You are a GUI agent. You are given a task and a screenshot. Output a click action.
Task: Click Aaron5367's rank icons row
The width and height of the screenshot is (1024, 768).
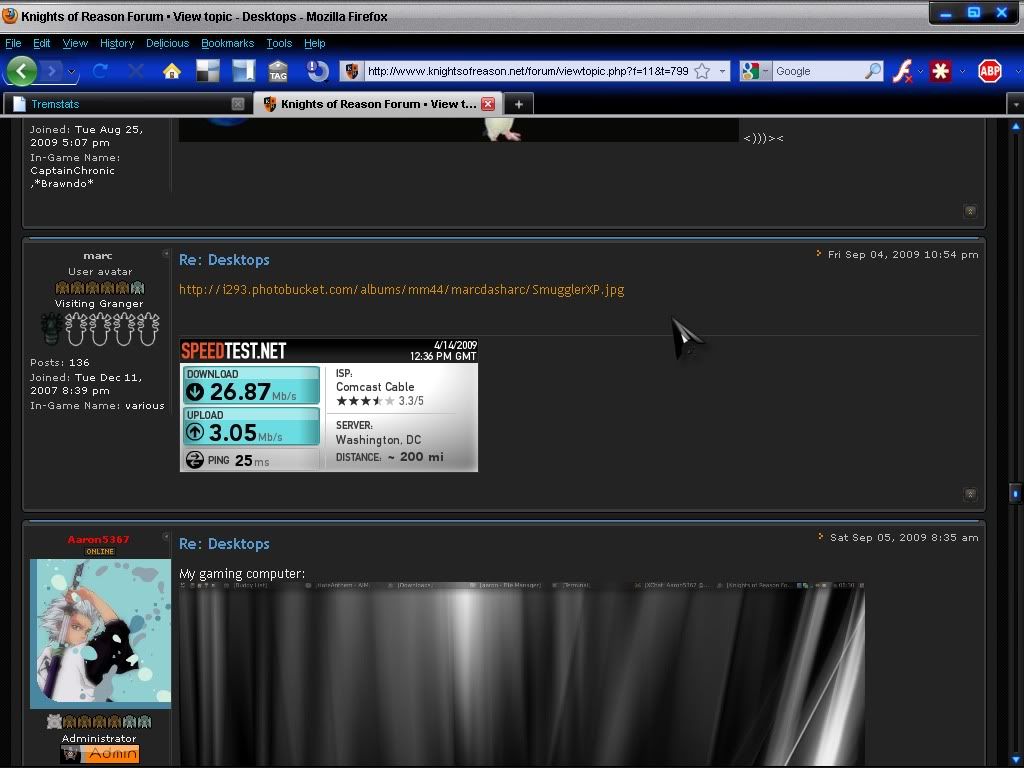point(99,722)
